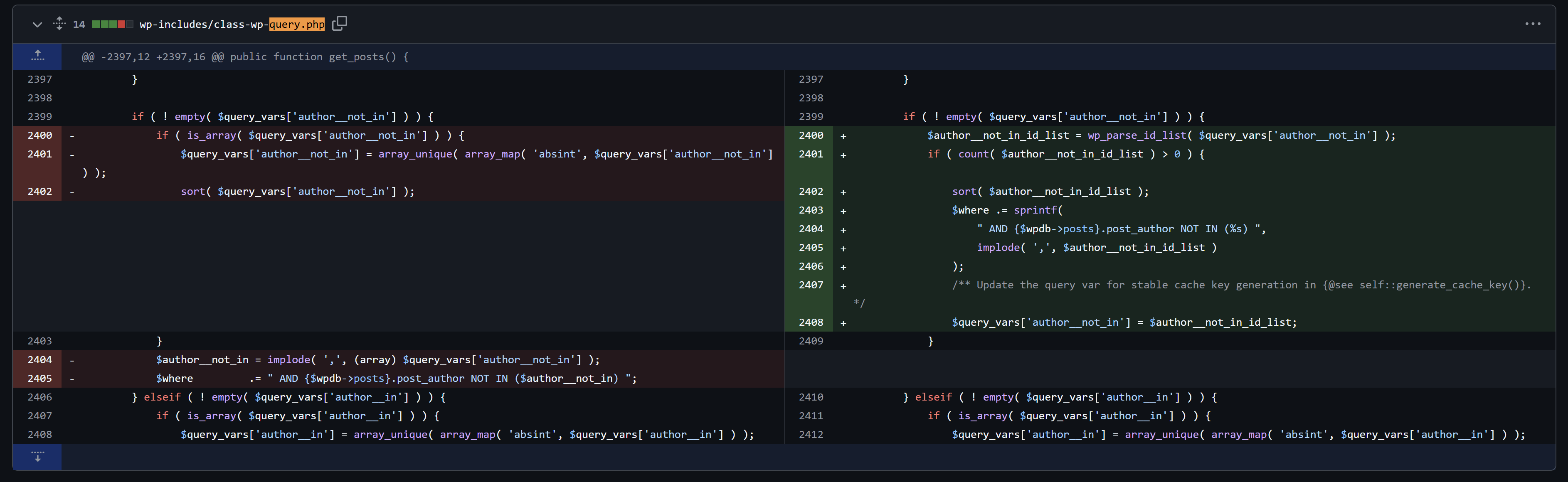Click the minus marker on deleted line 2402
The image size is (1568, 482).
click(72, 192)
